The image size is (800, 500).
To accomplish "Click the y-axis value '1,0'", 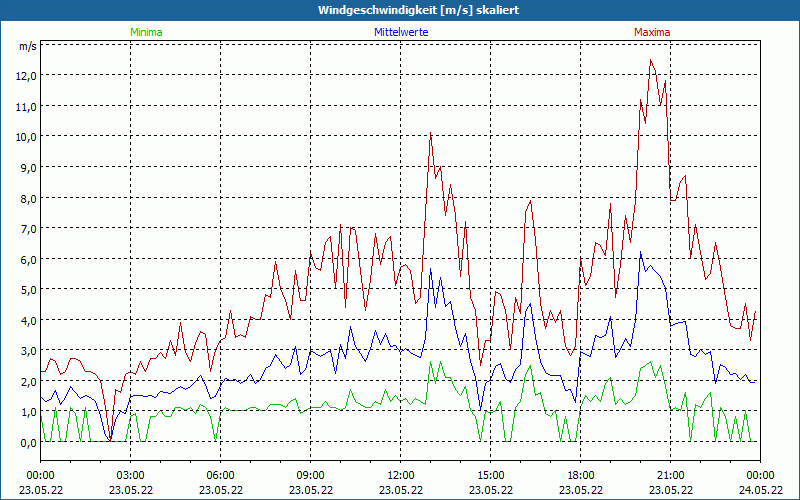I will click(29, 412).
